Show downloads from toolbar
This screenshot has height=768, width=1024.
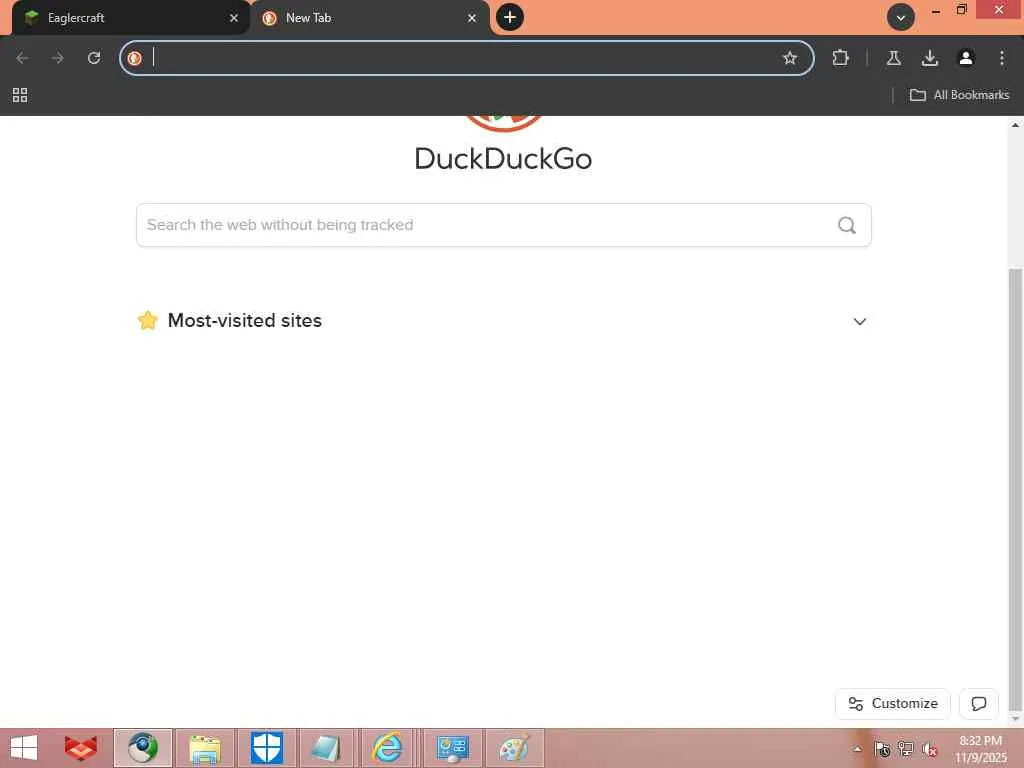tap(930, 58)
